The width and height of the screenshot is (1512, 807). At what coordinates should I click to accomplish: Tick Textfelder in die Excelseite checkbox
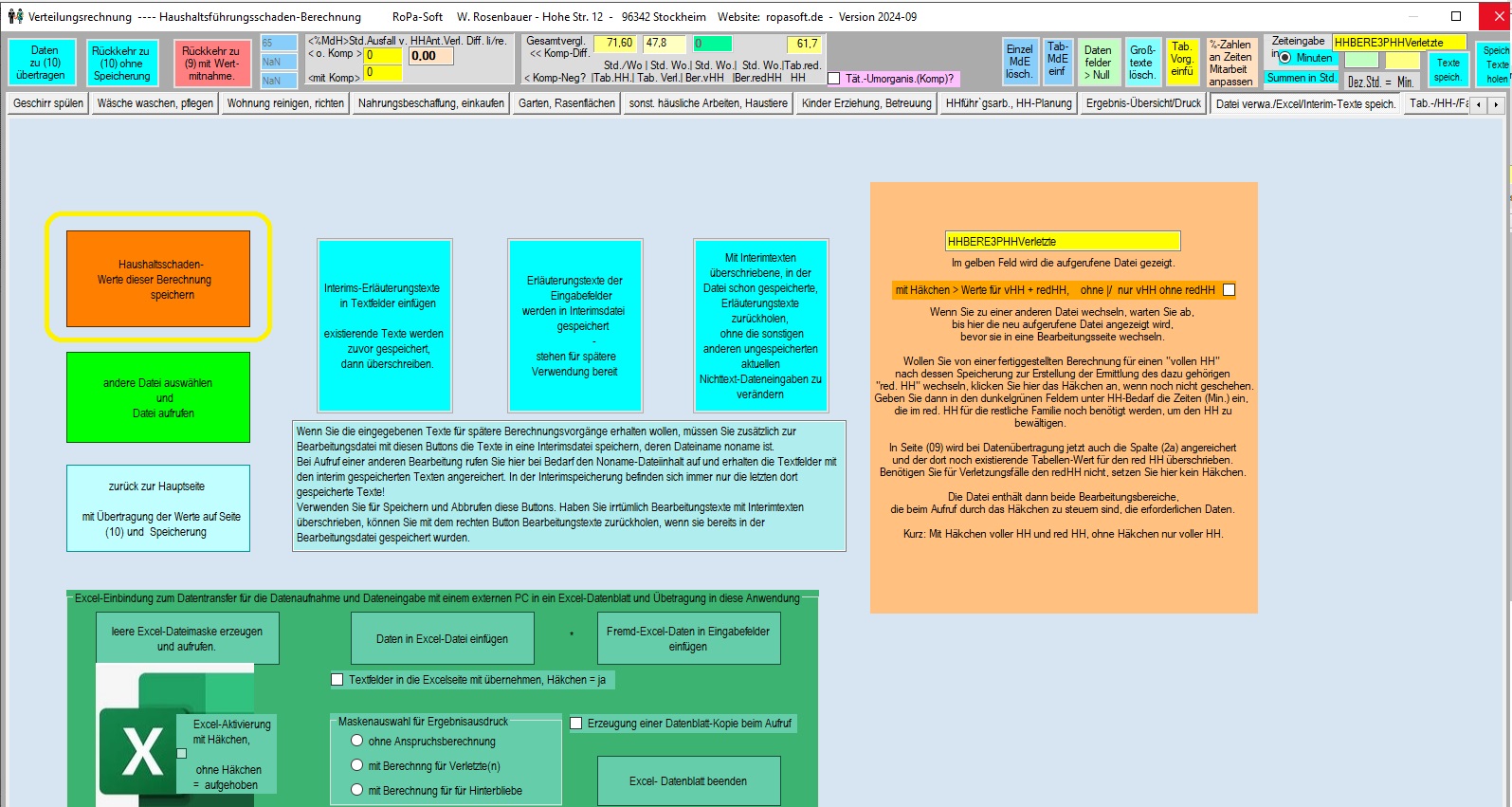[x=337, y=679]
